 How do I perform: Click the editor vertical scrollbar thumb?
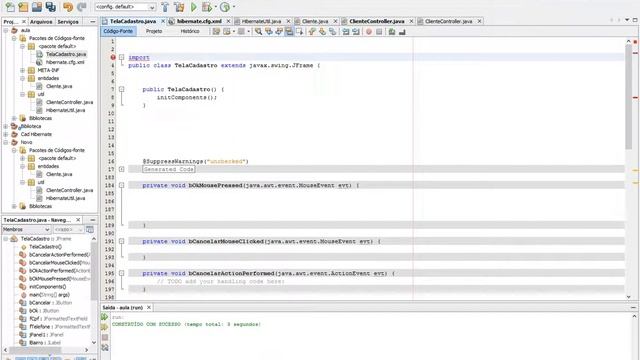click(x=629, y=97)
